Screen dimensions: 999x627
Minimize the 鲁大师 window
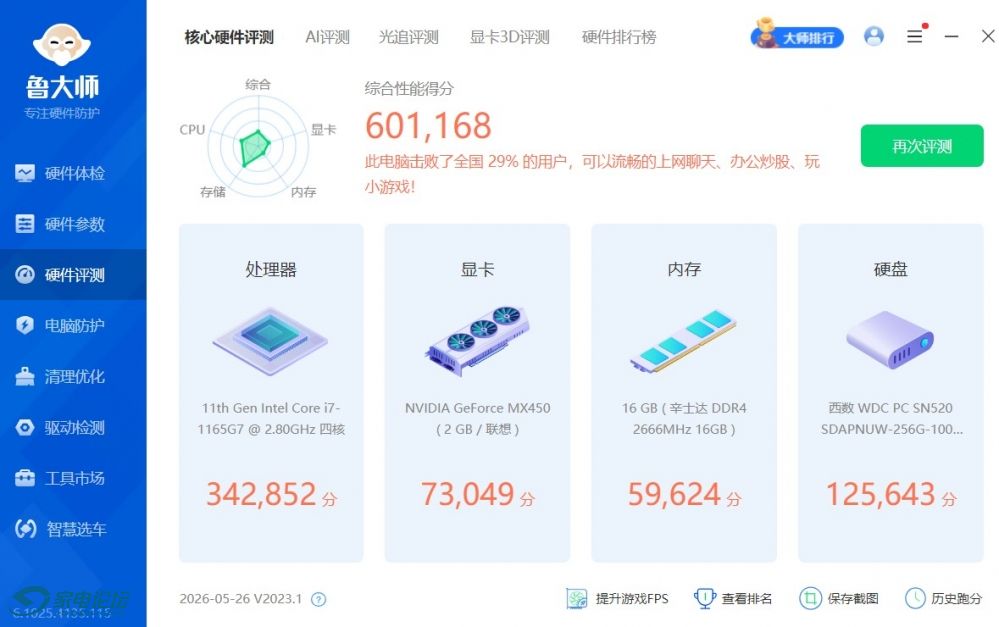tap(951, 37)
